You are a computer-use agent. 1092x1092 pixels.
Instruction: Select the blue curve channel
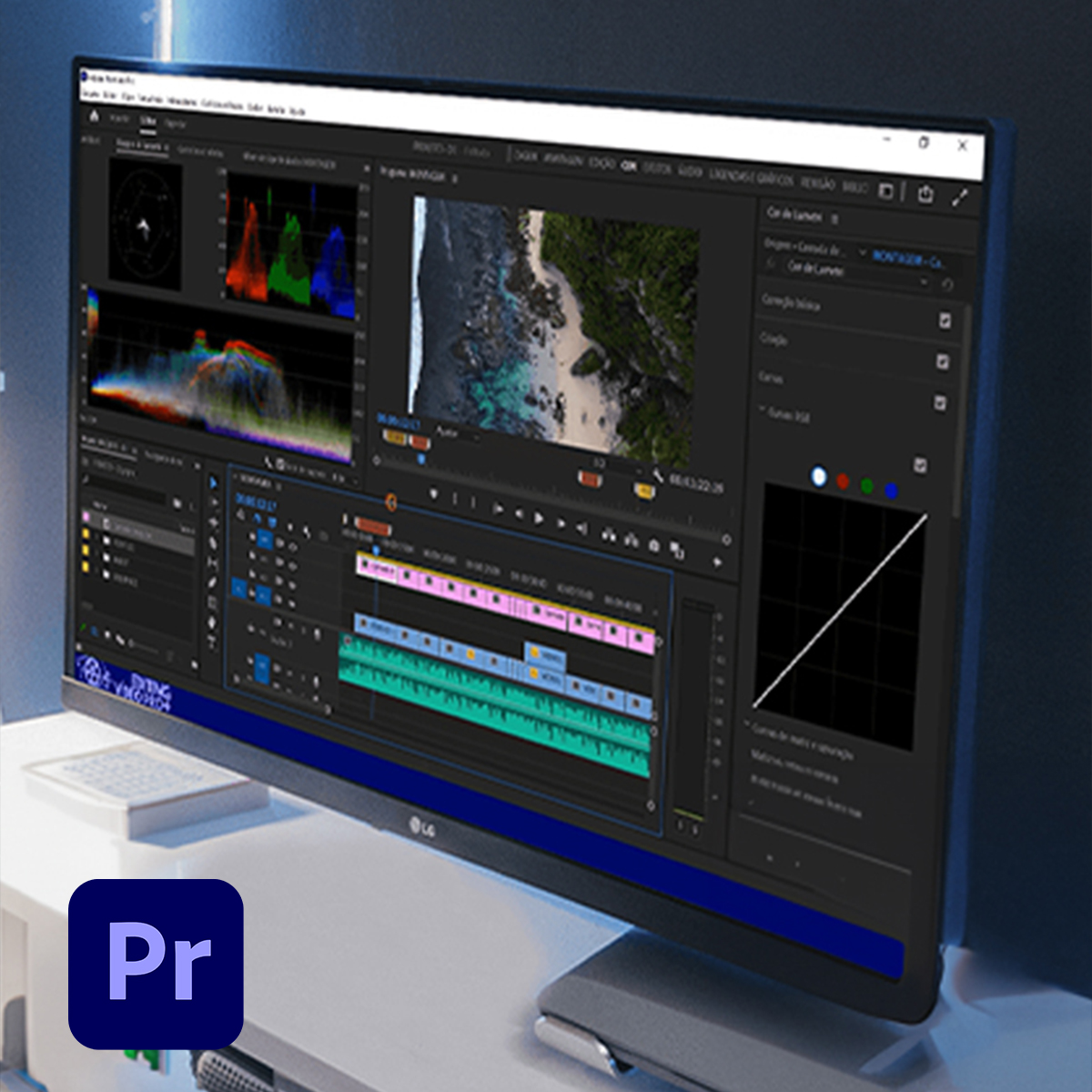(891, 490)
